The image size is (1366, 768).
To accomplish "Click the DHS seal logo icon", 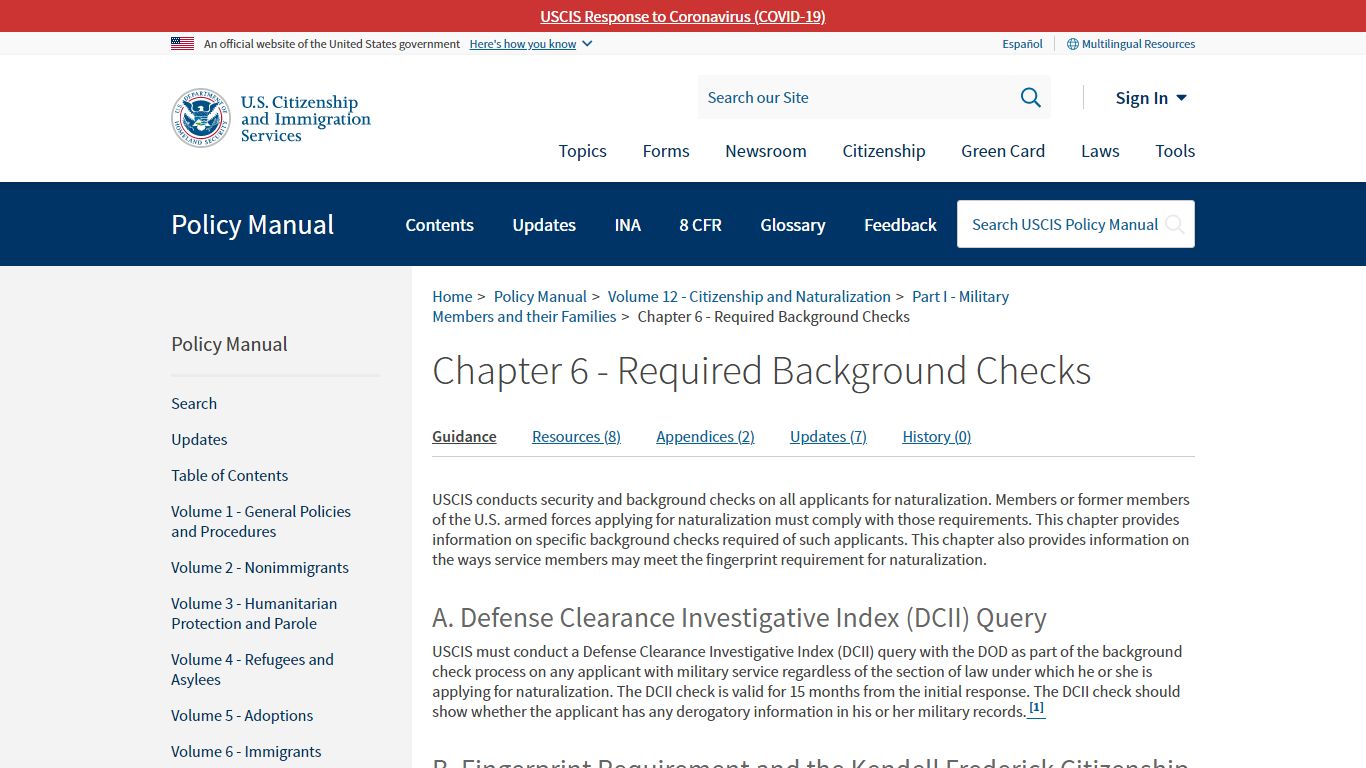I will 201,118.
